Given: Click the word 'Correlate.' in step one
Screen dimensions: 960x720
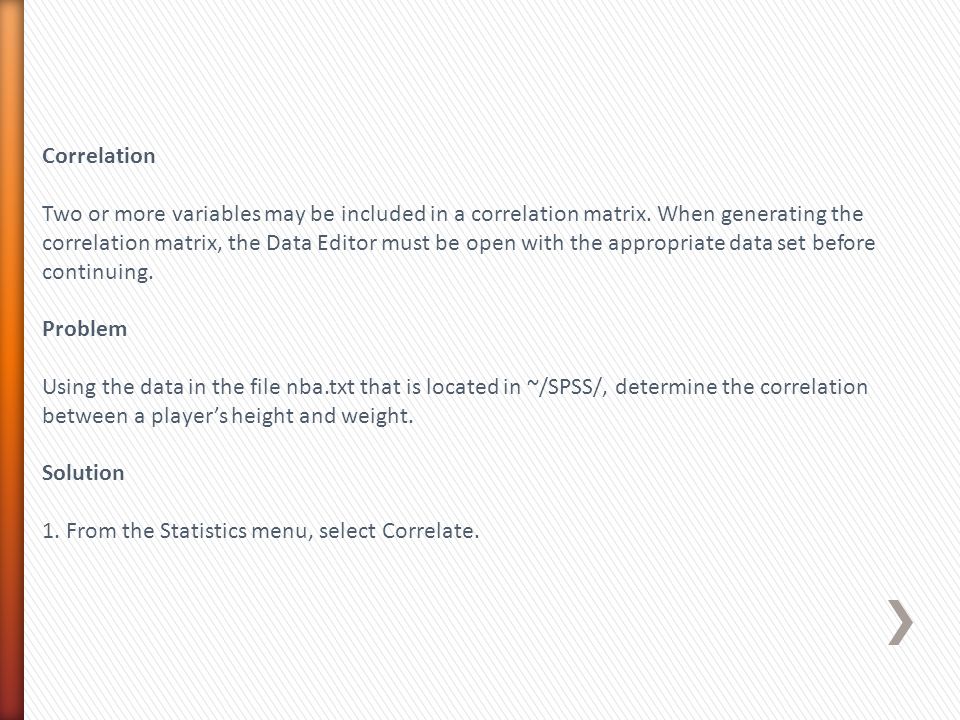Looking at the screenshot, I should click(x=430, y=531).
